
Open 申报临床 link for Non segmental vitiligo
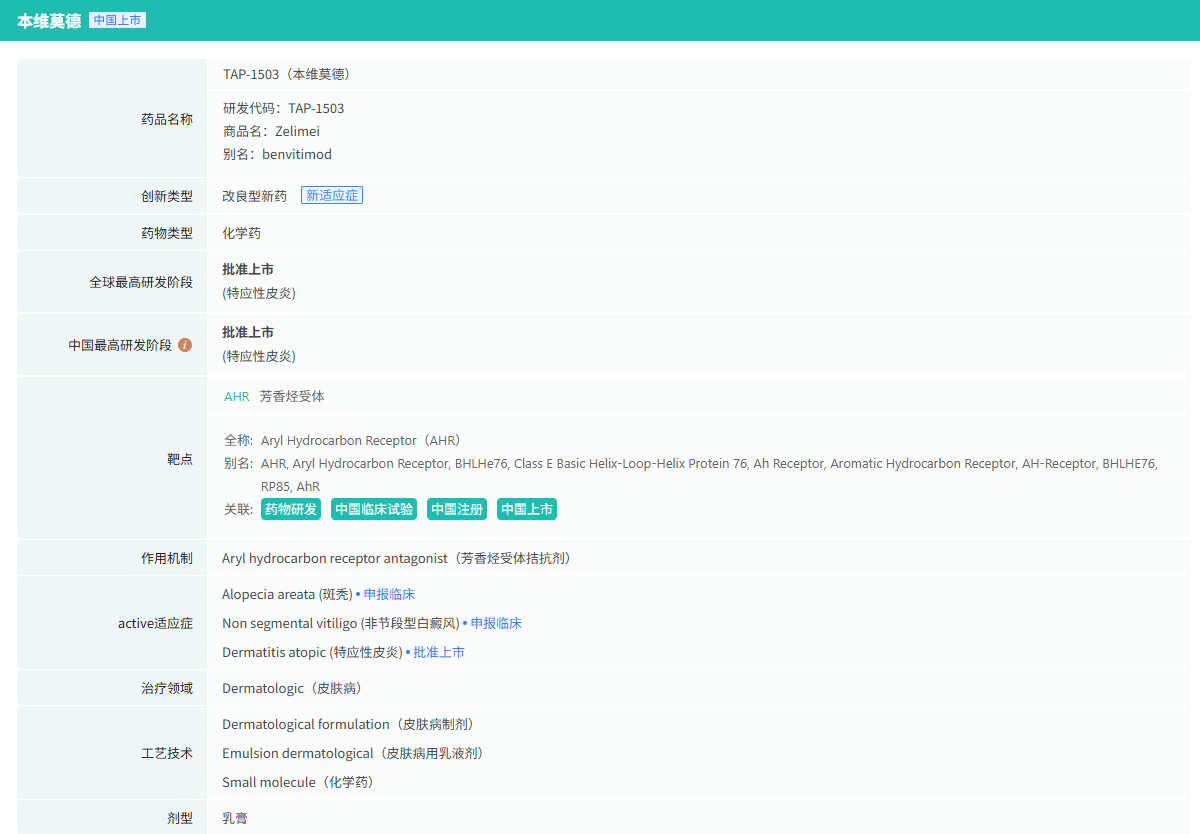click(x=496, y=623)
